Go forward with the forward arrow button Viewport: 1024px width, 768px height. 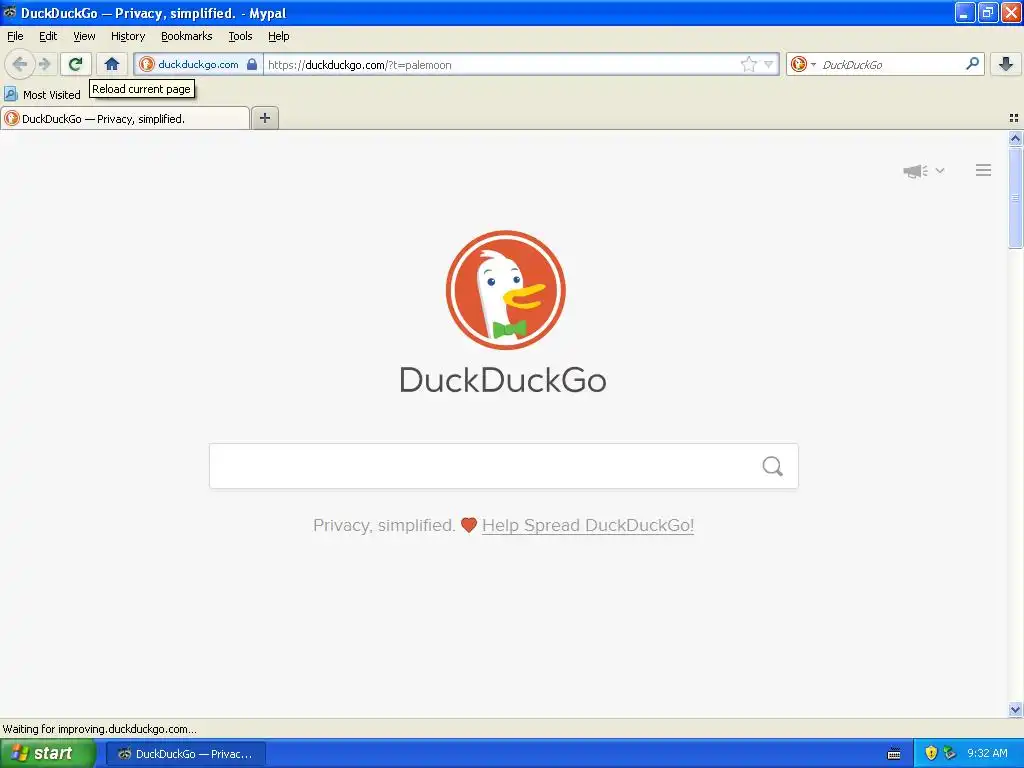click(x=44, y=64)
